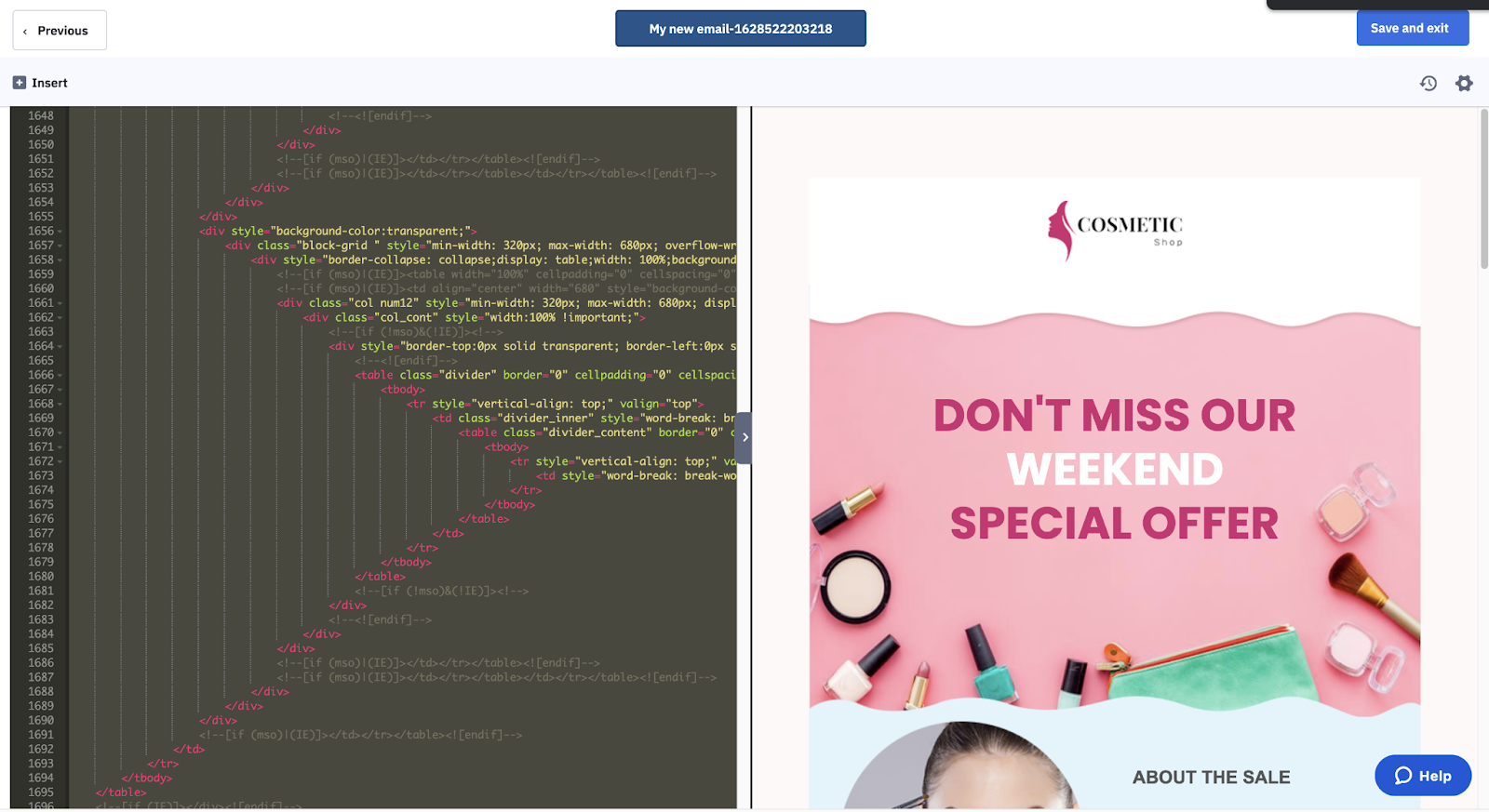Image resolution: width=1489 pixels, height=812 pixels.
Task: Go back with the Previous button
Action: (60, 31)
